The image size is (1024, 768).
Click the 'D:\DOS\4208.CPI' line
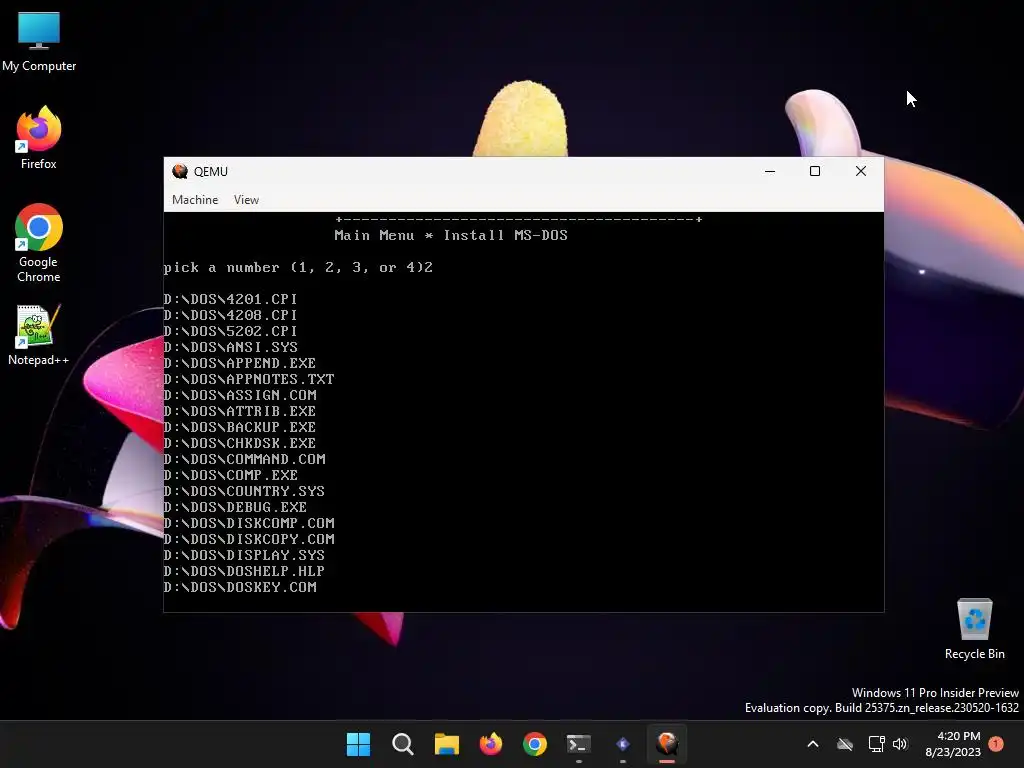pyautogui.click(x=231, y=315)
